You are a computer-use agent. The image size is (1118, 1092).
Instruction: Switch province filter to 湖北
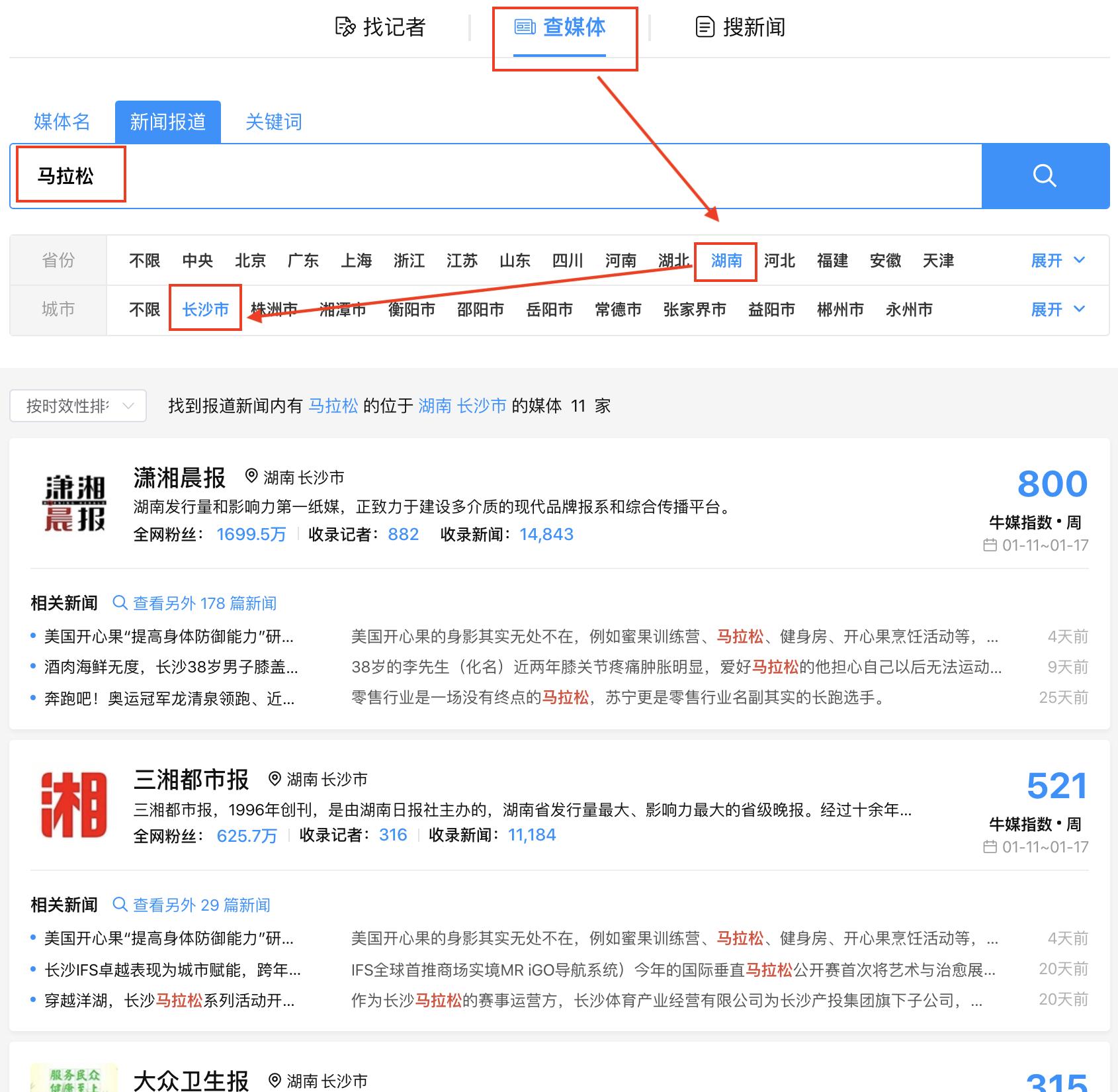(x=673, y=261)
